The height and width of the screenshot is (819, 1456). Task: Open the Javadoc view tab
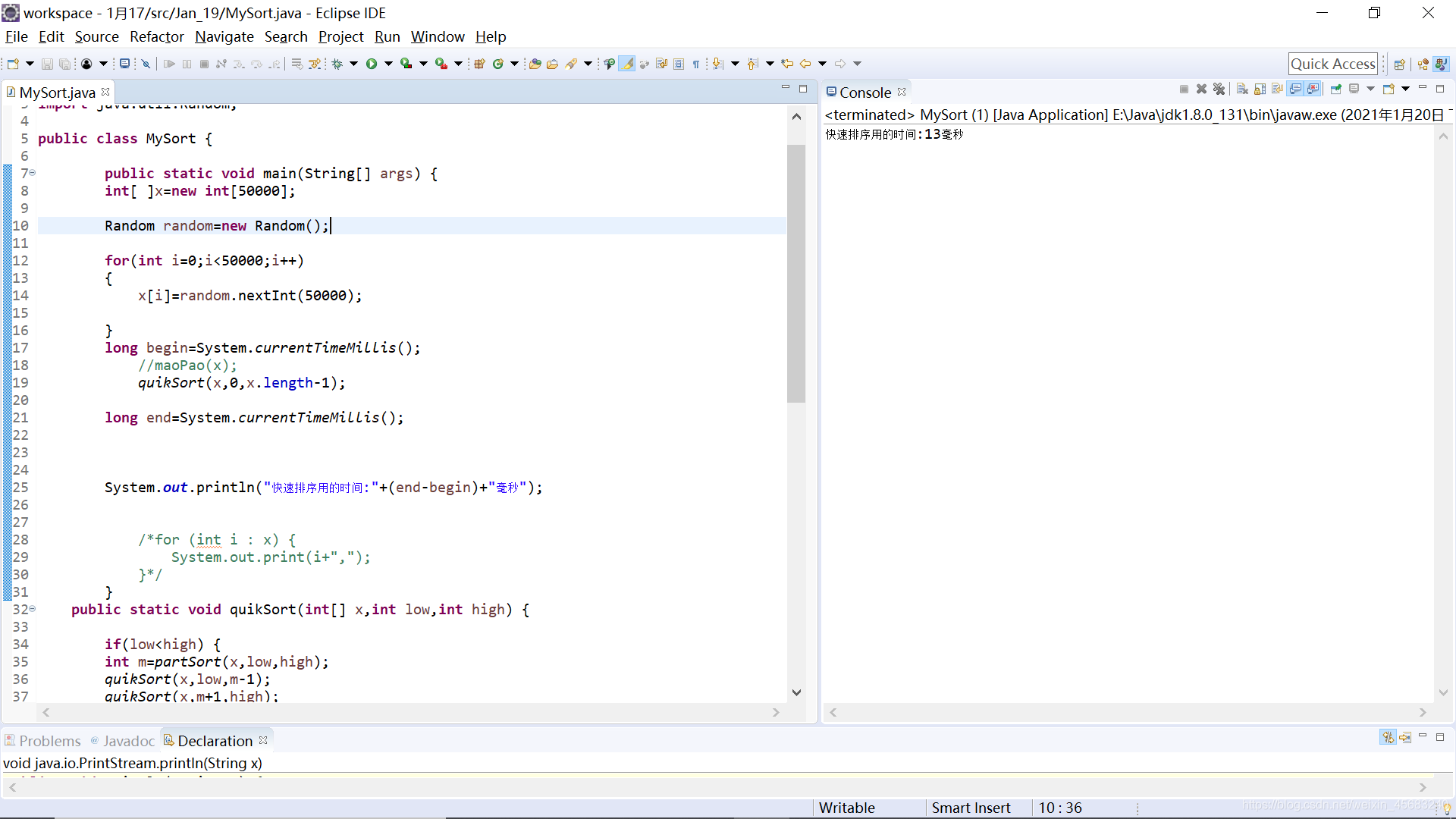(128, 741)
